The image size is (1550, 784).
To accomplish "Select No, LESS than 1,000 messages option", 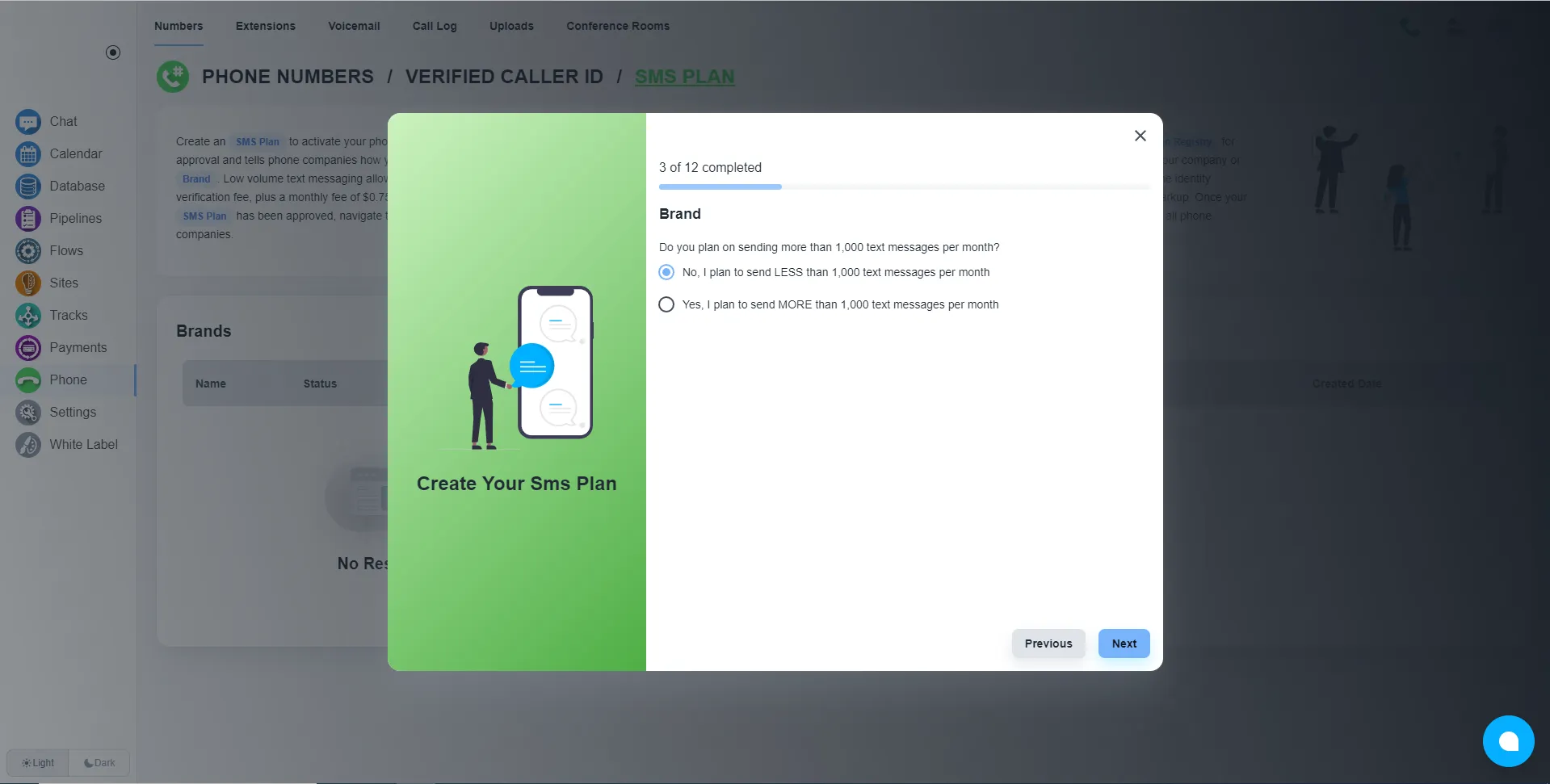I will click(666, 272).
